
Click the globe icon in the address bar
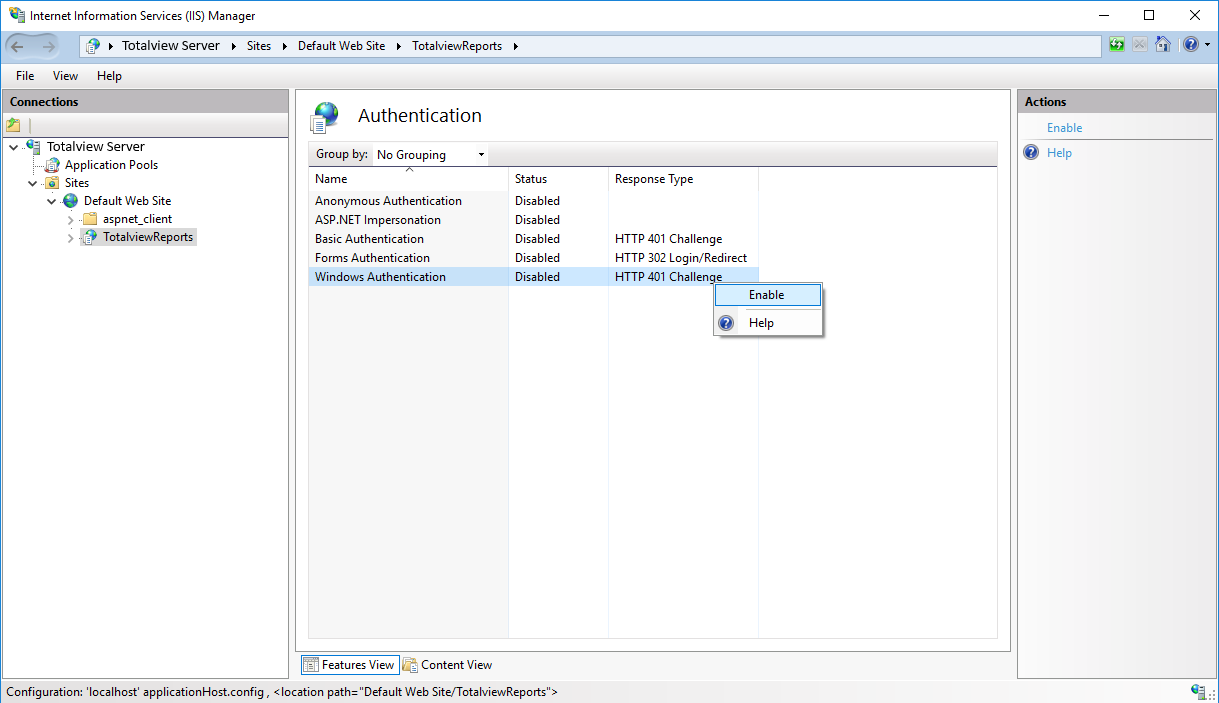(x=93, y=46)
